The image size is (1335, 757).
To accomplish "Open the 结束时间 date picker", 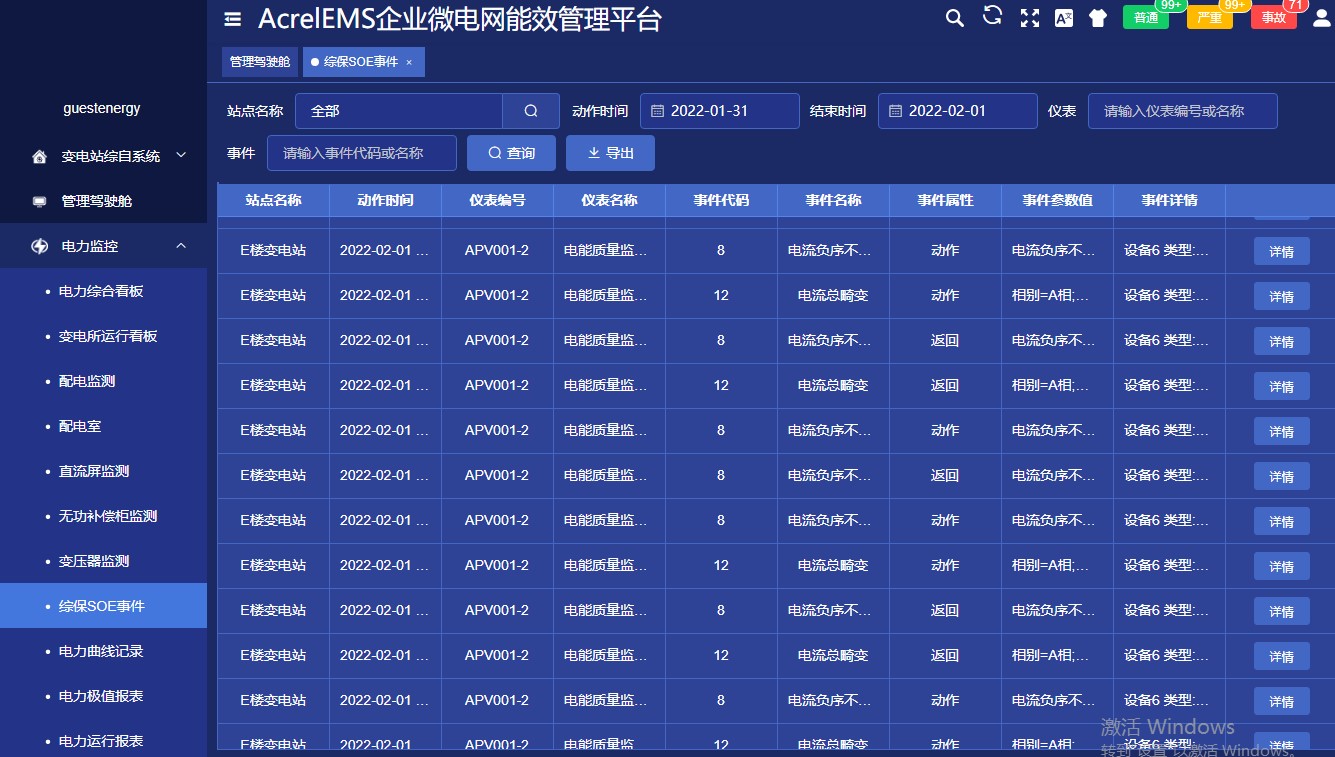I will (x=957, y=111).
